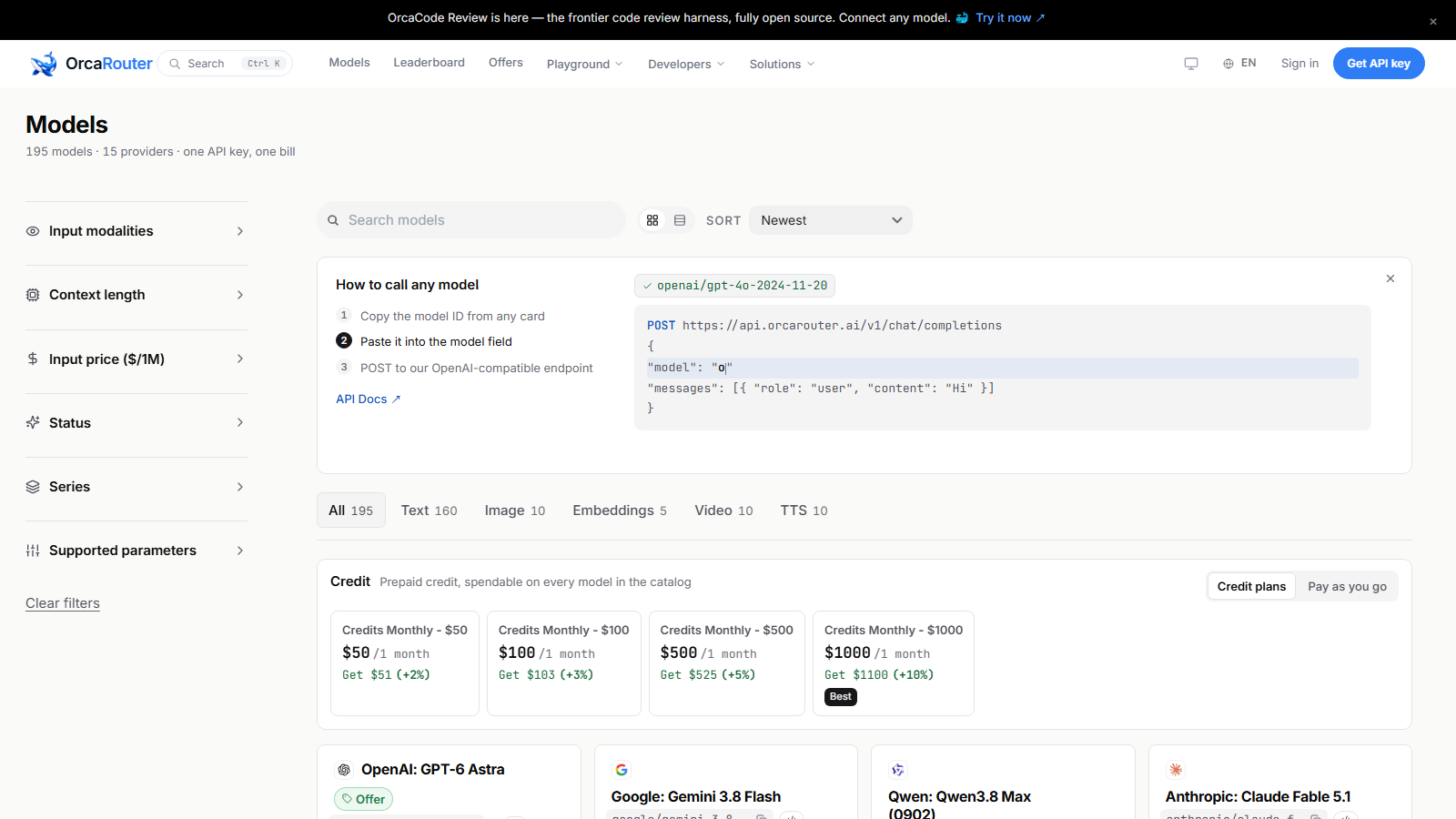Click the sliders icon beside Supported parameters

[x=33, y=551]
